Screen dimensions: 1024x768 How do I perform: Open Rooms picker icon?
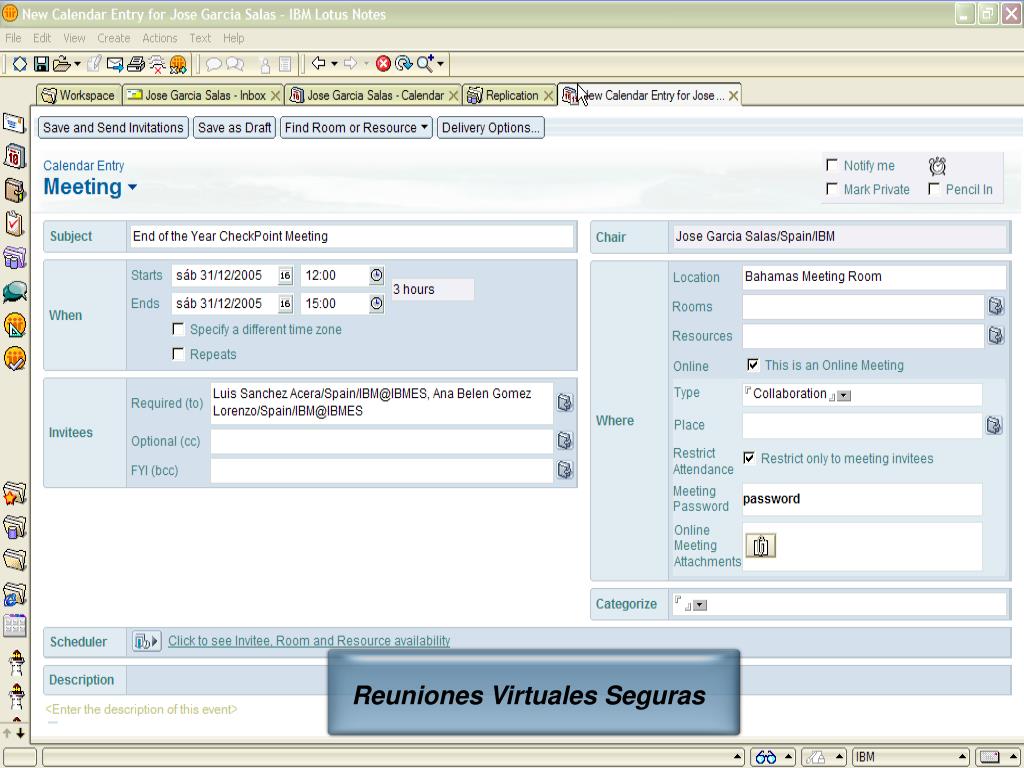point(995,306)
